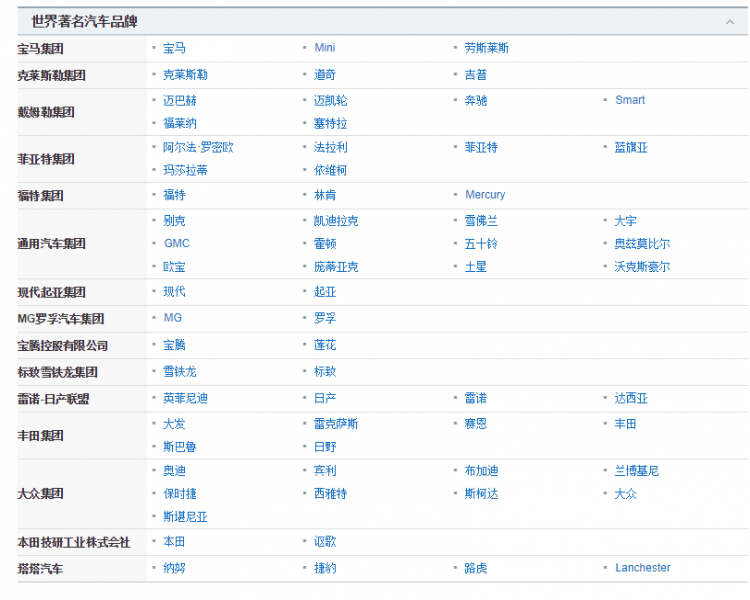Open the 丰田 brand link

tap(626, 424)
